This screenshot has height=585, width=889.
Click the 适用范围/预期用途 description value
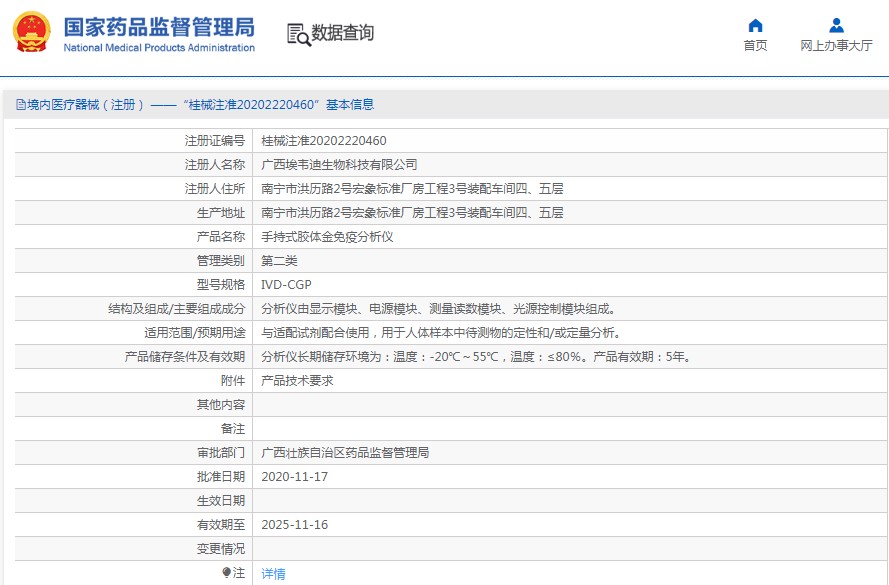pyautogui.click(x=442, y=333)
